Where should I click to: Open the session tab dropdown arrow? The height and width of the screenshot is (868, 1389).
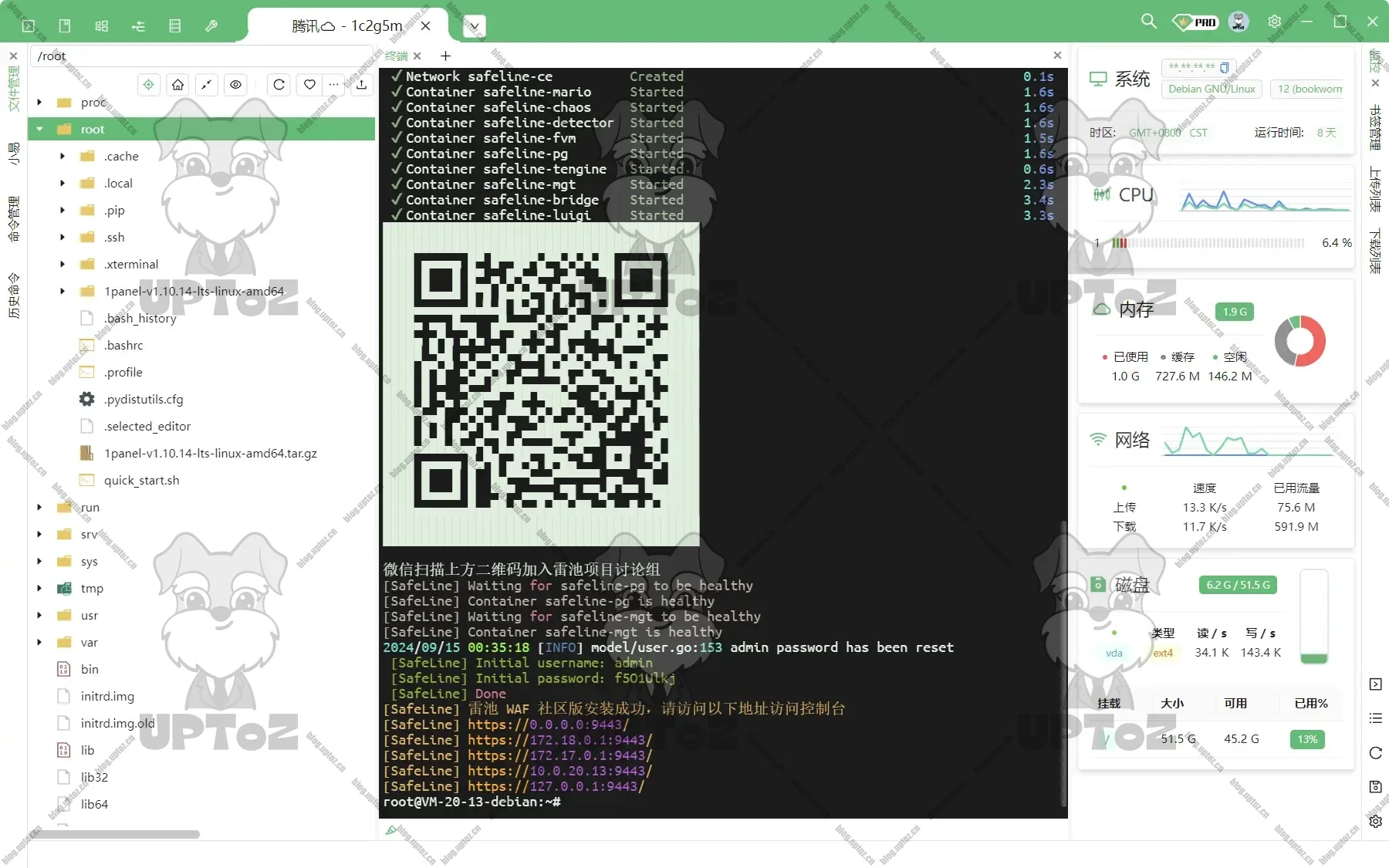[x=474, y=26]
